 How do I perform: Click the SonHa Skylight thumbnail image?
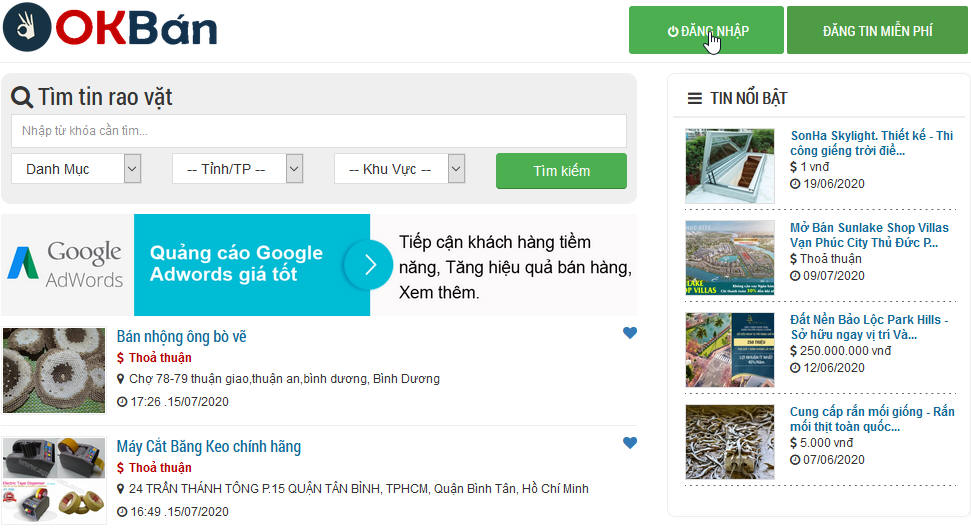(729, 166)
